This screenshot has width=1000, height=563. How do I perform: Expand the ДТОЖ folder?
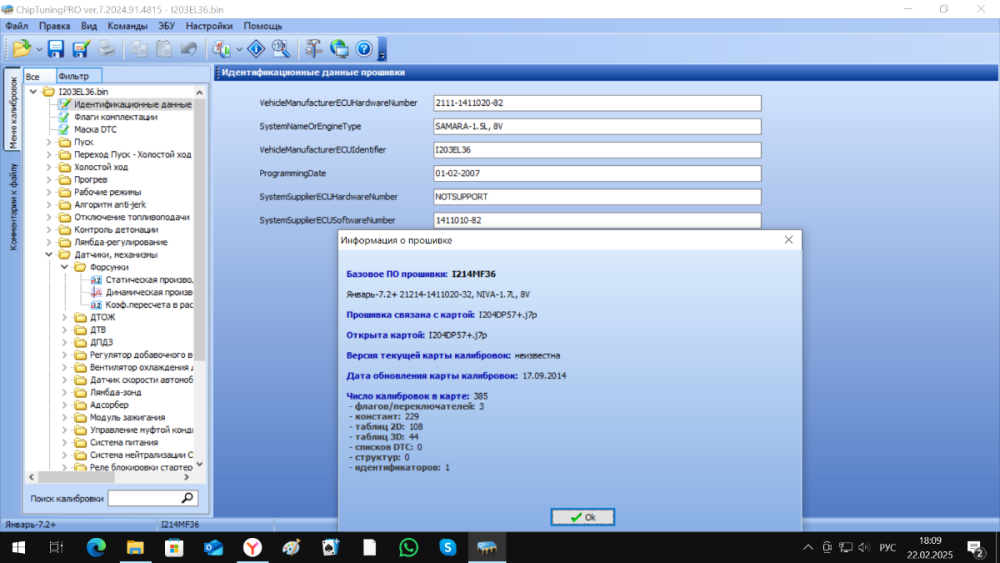pos(64,317)
